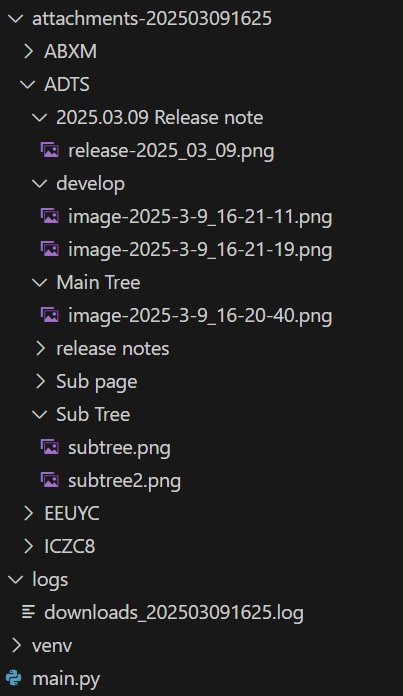Expand the ABXM folder chevron
Image resolution: width=403 pixels, height=696 pixels.
[x=28, y=51]
